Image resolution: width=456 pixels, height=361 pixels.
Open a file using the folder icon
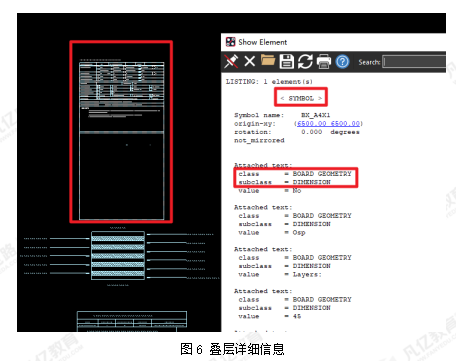pyautogui.click(x=268, y=61)
